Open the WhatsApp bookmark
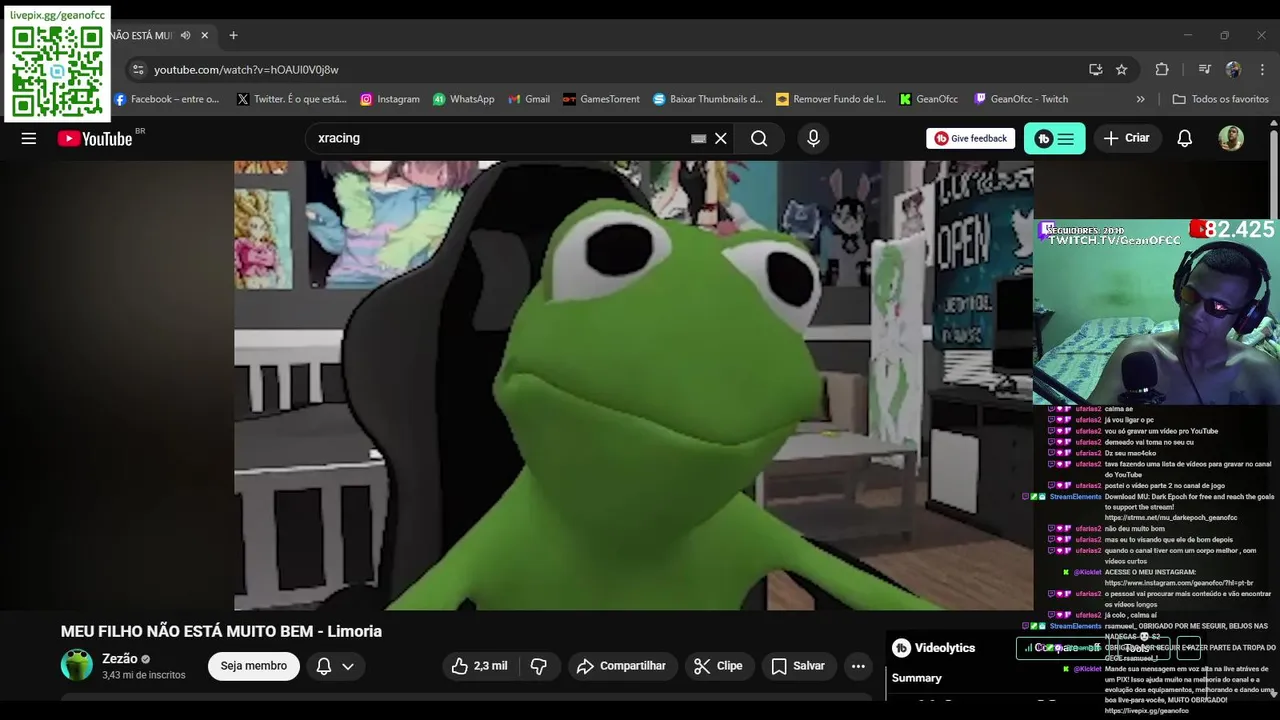The height and width of the screenshot is (720, 1280). click(464, 99)
